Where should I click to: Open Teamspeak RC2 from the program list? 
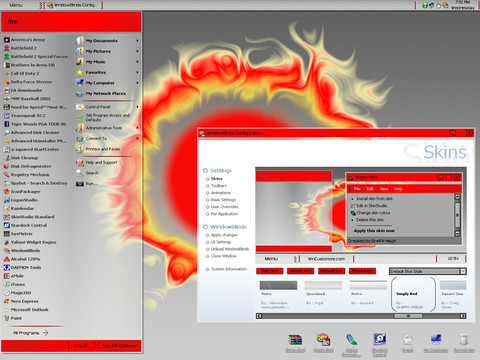tap(24, 116)
